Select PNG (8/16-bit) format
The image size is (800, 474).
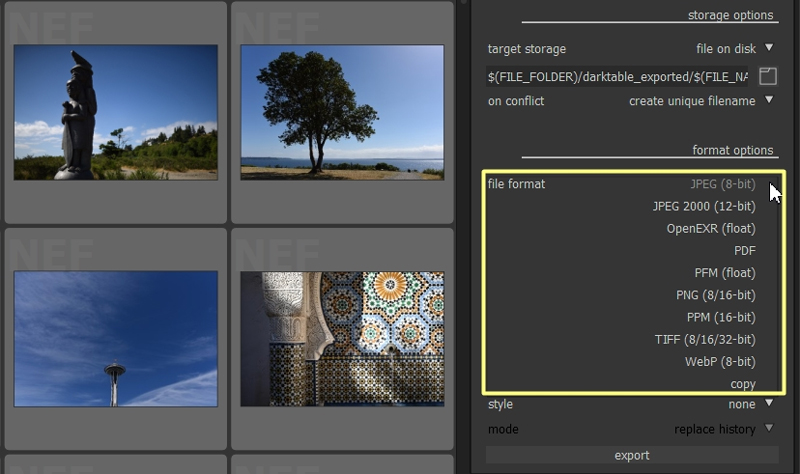pos(715,295)
